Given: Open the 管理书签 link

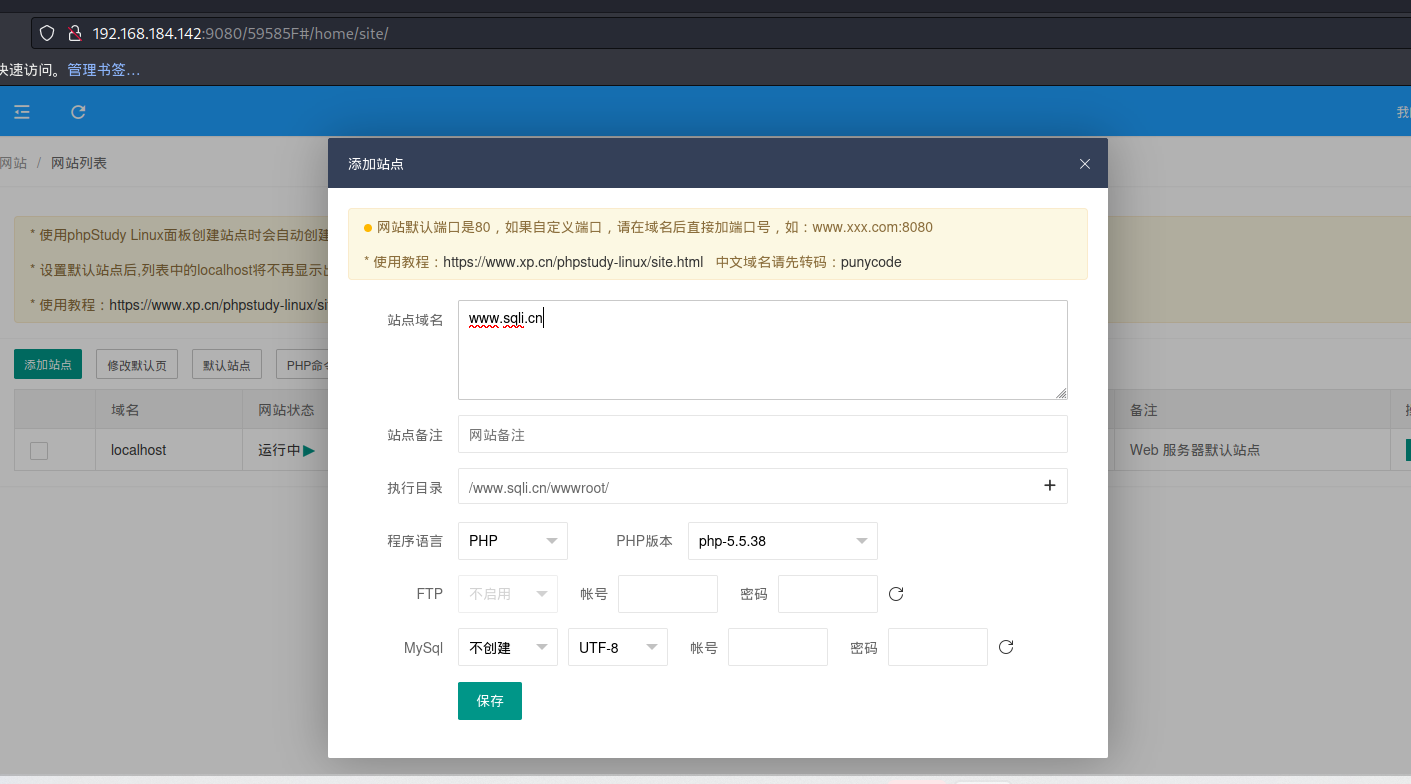Looking at the screenshot, I should [x=104, y=70].
